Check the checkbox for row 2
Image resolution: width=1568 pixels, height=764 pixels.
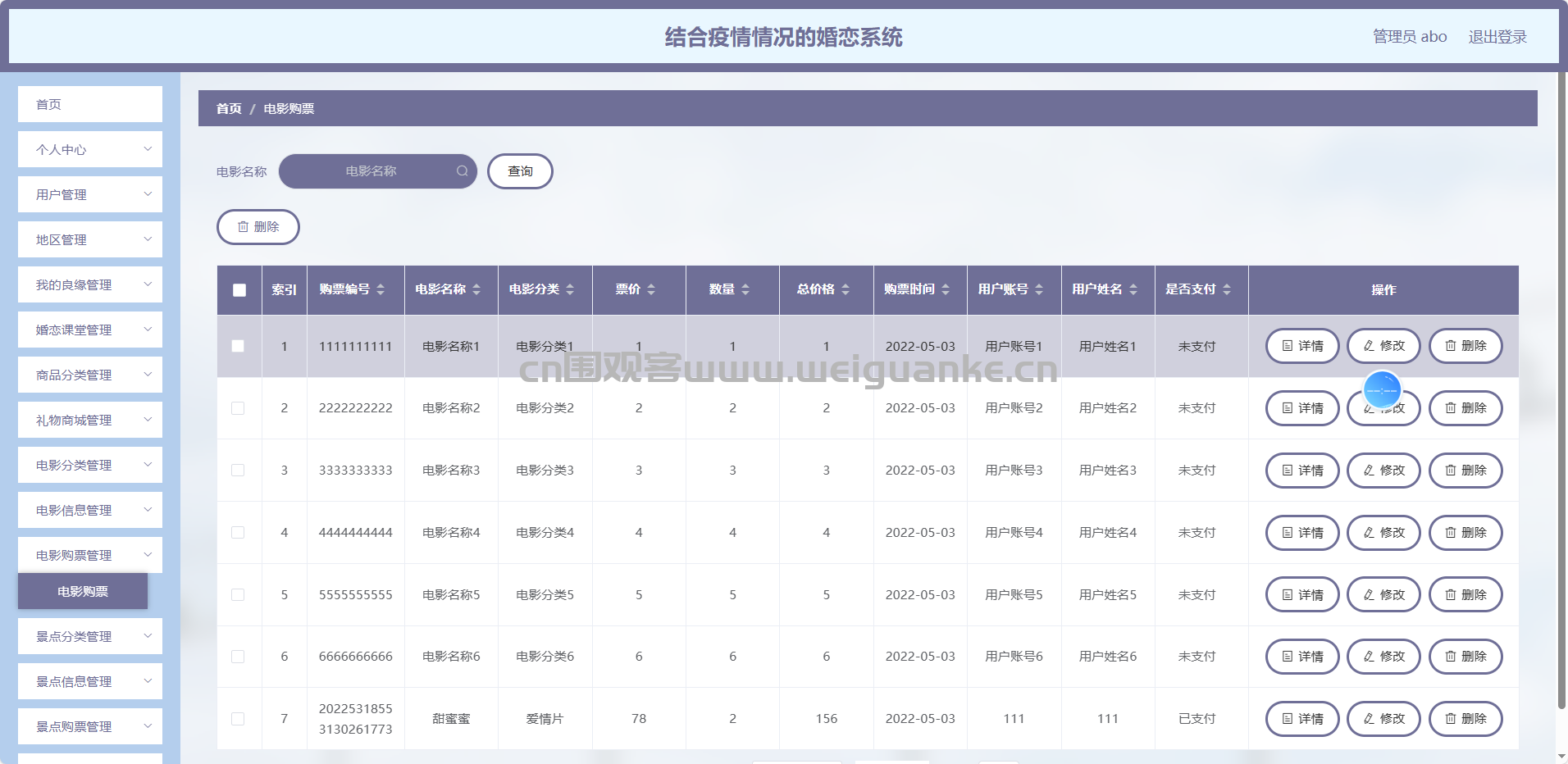(x=238, y=408)
